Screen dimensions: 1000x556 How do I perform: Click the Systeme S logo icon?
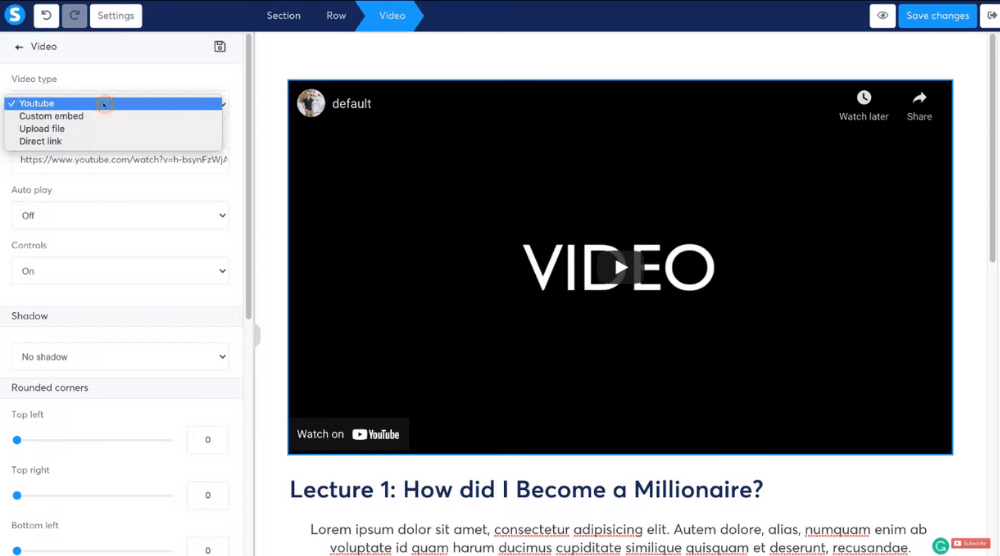point(15,15)
